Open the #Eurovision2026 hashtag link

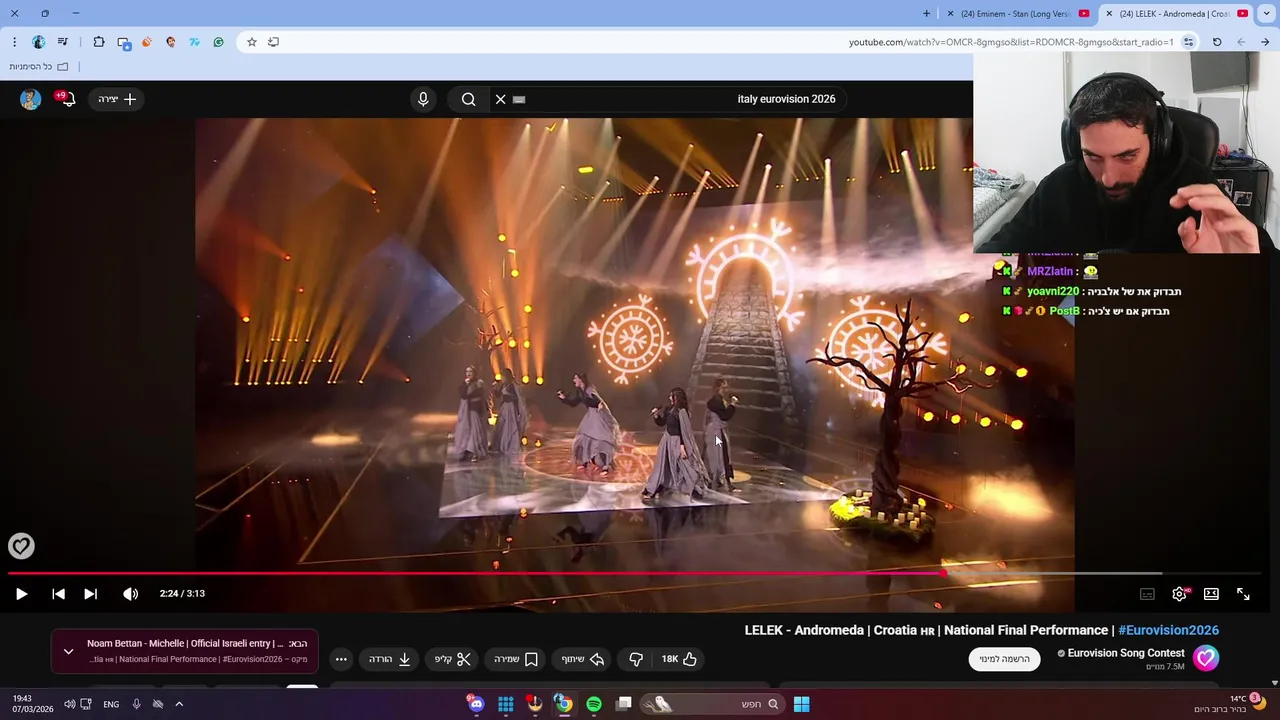(1168, 630)
